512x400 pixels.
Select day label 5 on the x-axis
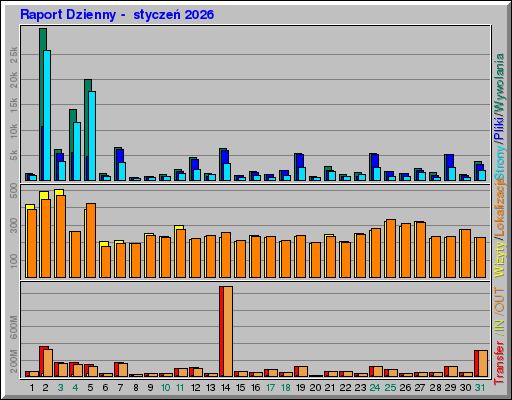pos(90,388)
